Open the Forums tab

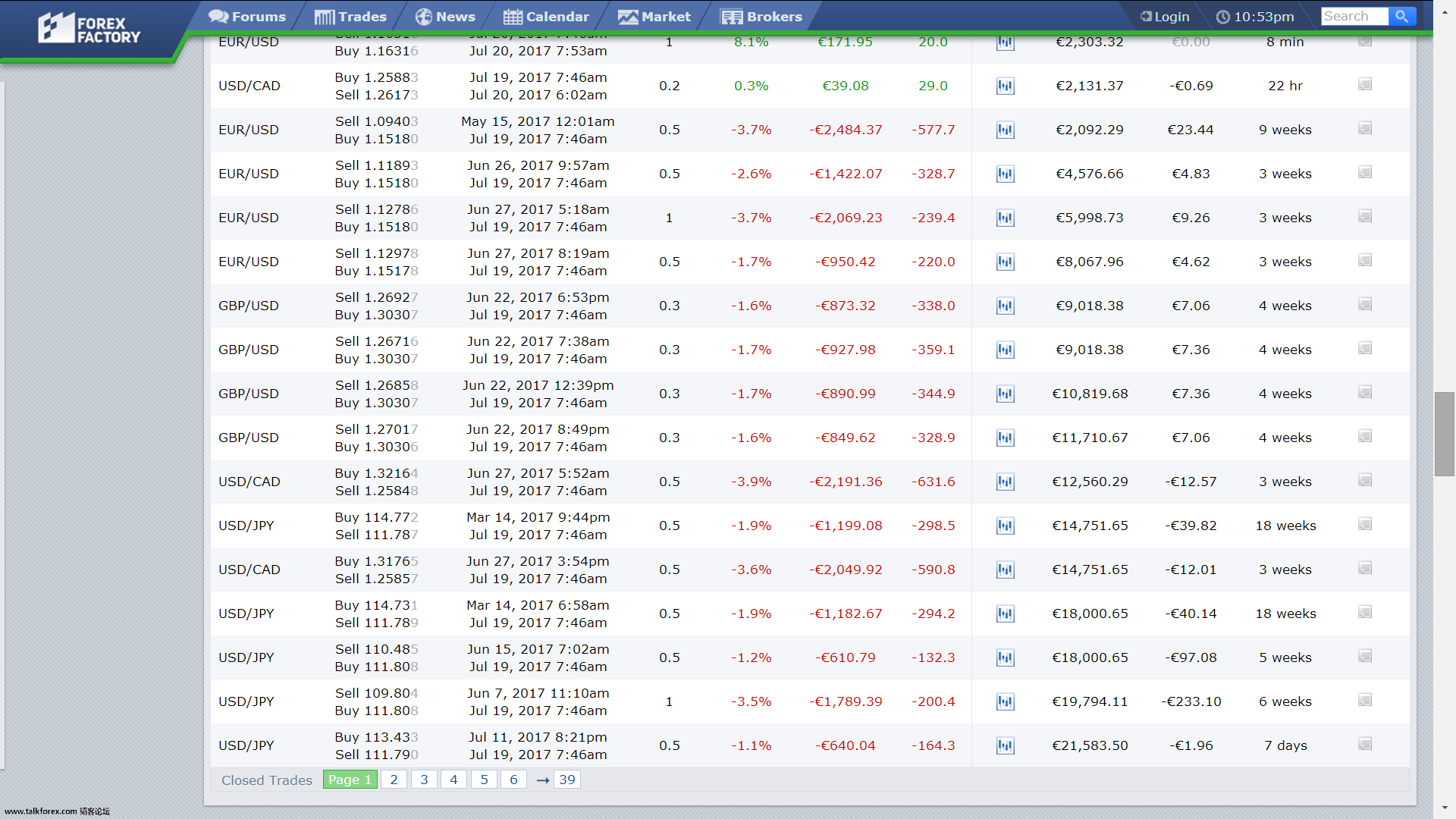(247, 17)
